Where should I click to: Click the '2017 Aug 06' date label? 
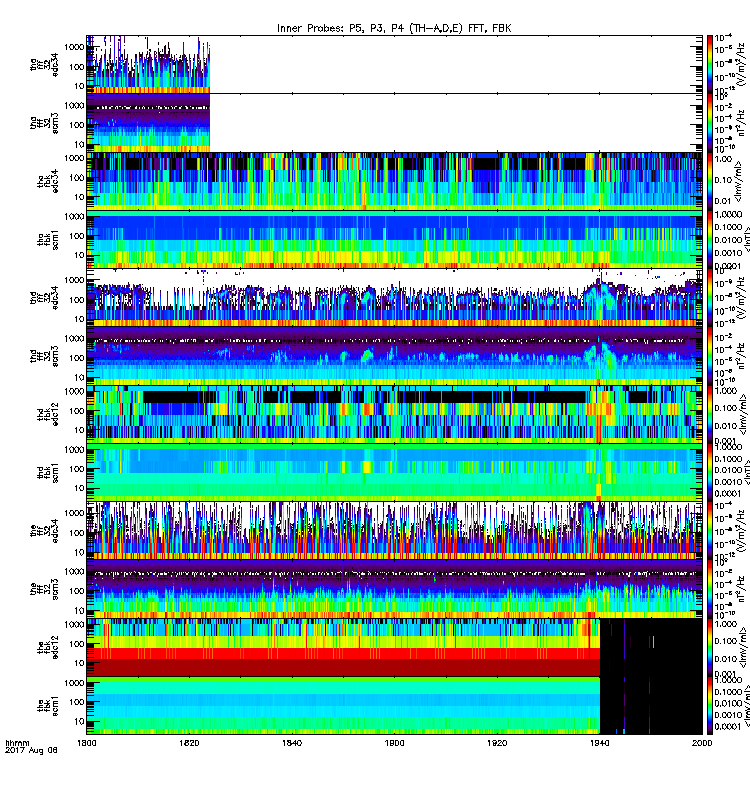[31, 751]
